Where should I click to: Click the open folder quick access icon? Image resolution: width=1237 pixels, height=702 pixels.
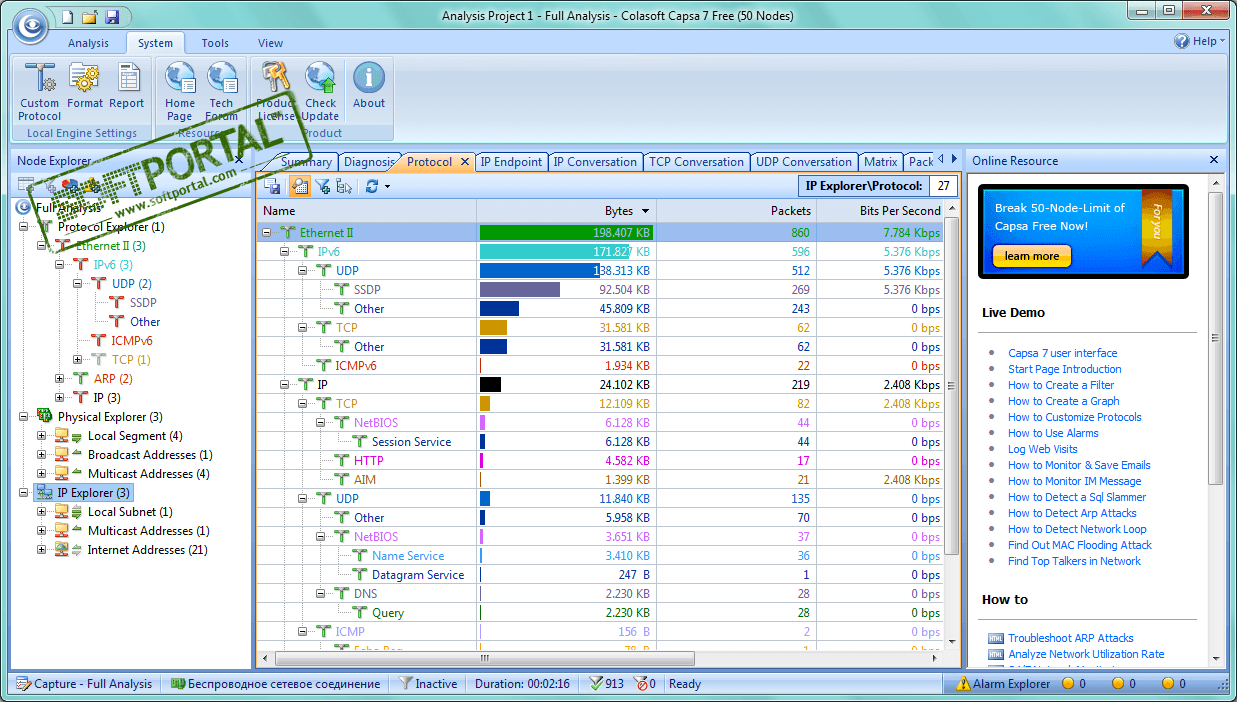pos(89,16)
